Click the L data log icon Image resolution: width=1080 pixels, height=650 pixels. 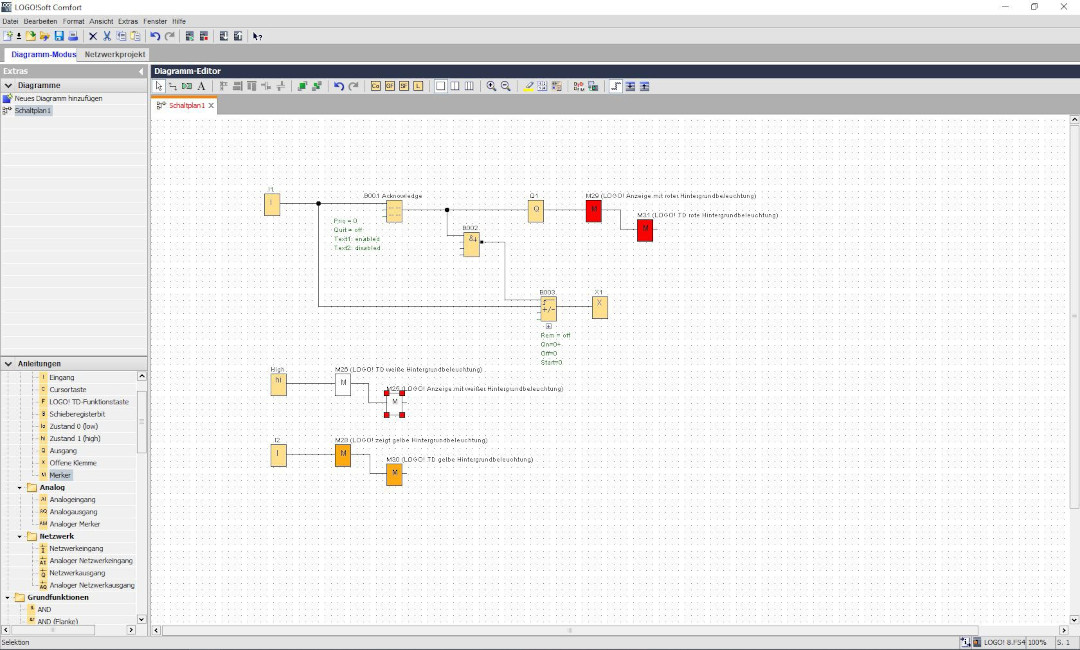pyautogui.click(x=418, y=86)
